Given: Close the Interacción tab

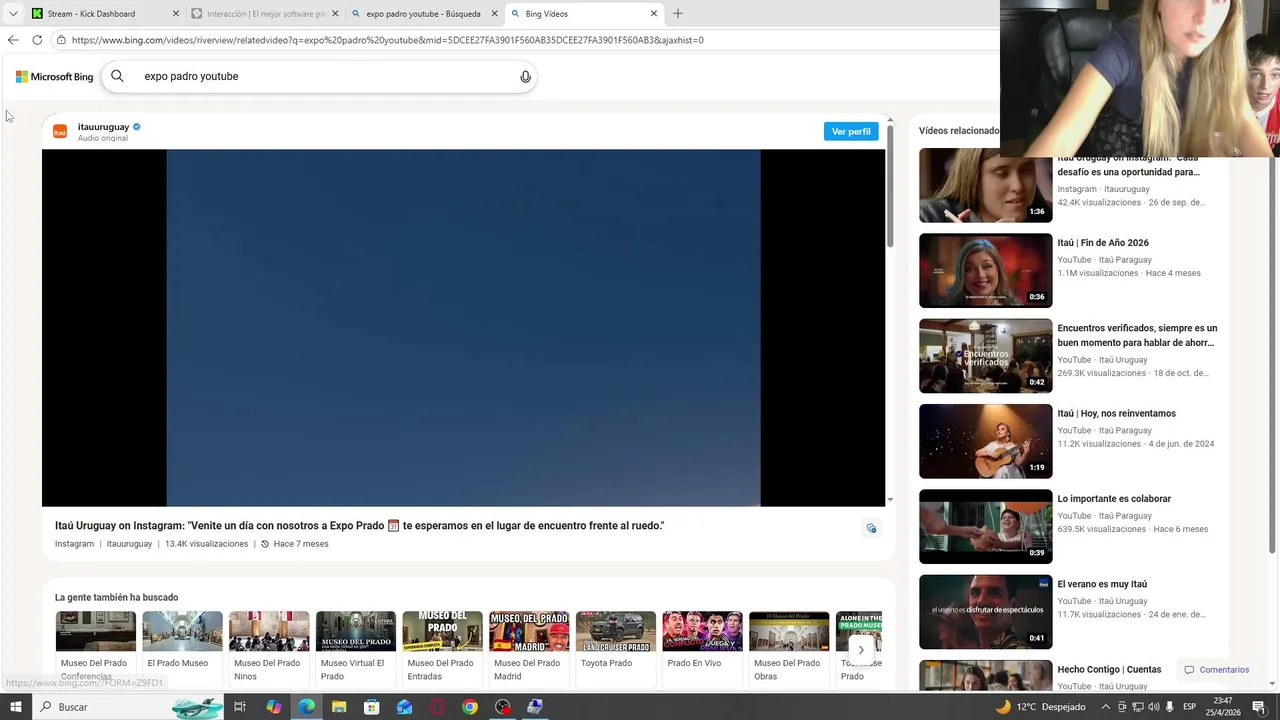Looking at the screenshot, I should click(x=335, y=14).
